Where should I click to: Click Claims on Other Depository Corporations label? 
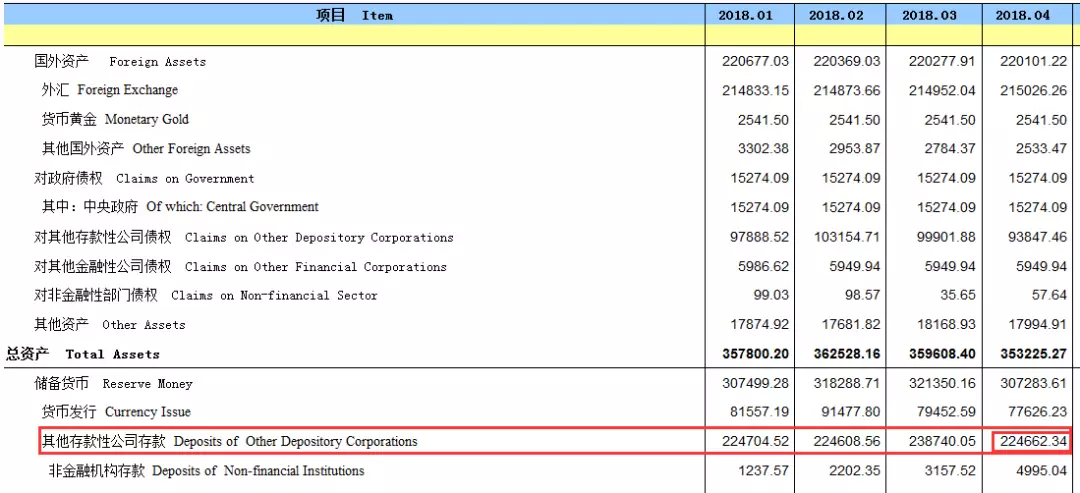tap(244, 238)
